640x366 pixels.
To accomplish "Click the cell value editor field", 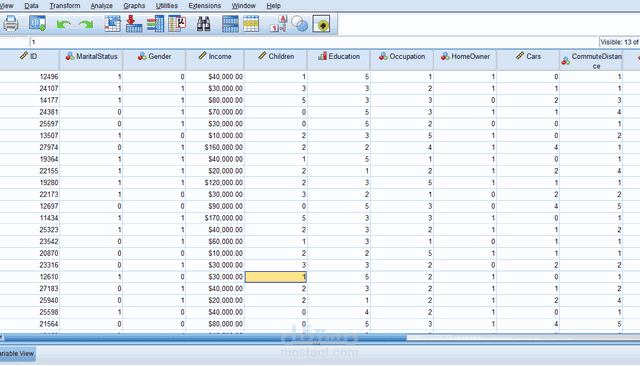I will coord(314,42).
